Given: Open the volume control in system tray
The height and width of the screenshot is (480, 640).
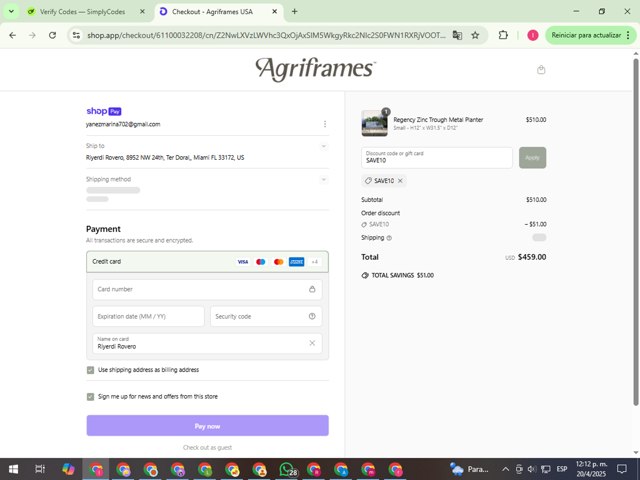Looking at the screenshot, I should [x=532, y=469].
